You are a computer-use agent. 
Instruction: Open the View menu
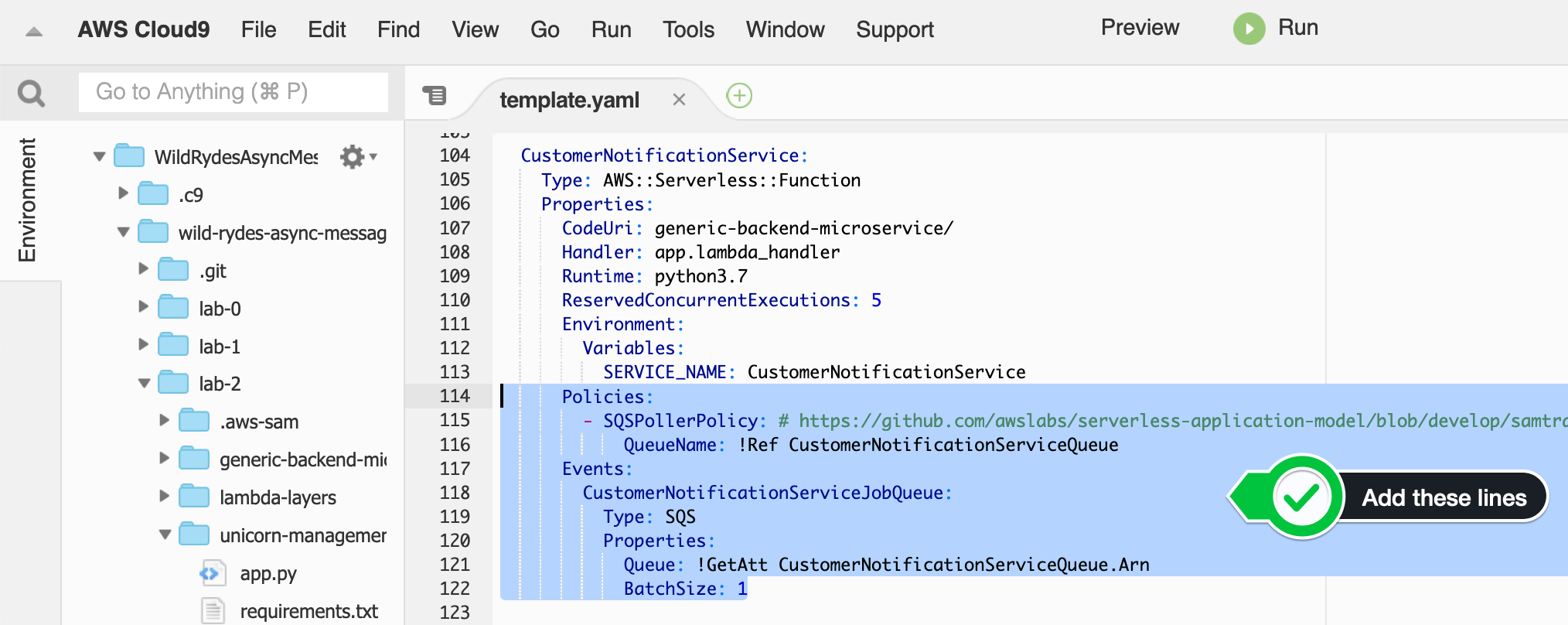476,29
